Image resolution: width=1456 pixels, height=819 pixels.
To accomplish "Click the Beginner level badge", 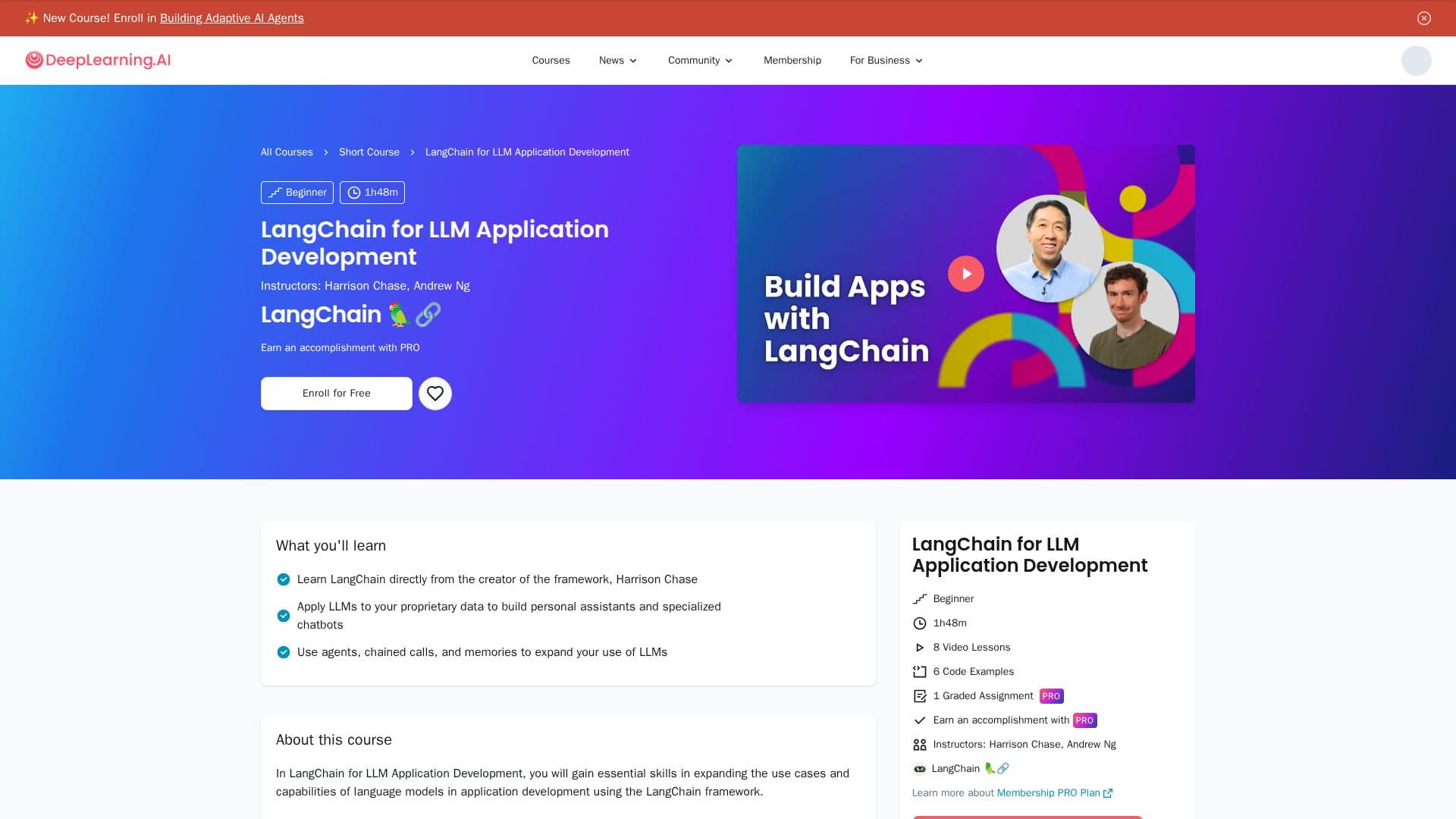I will tap(297, 193).
